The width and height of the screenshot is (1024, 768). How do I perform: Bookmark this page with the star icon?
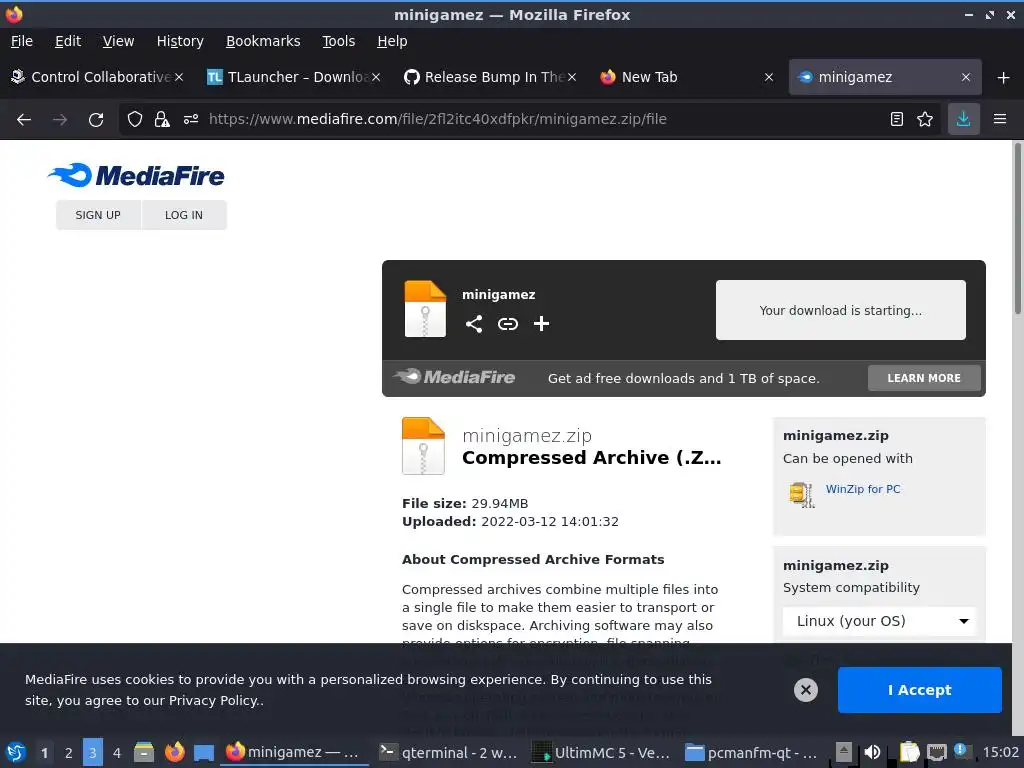[x=925, y=119]
